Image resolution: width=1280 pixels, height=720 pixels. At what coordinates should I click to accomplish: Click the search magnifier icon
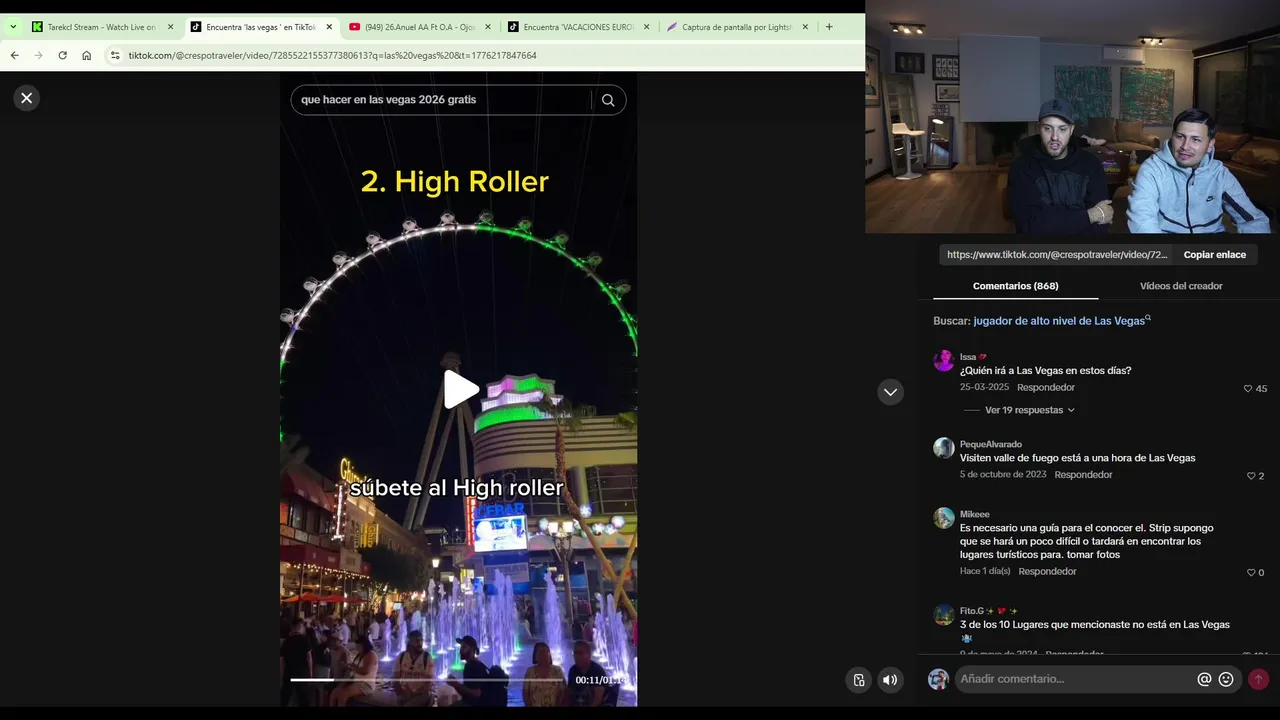pos(608,100)
